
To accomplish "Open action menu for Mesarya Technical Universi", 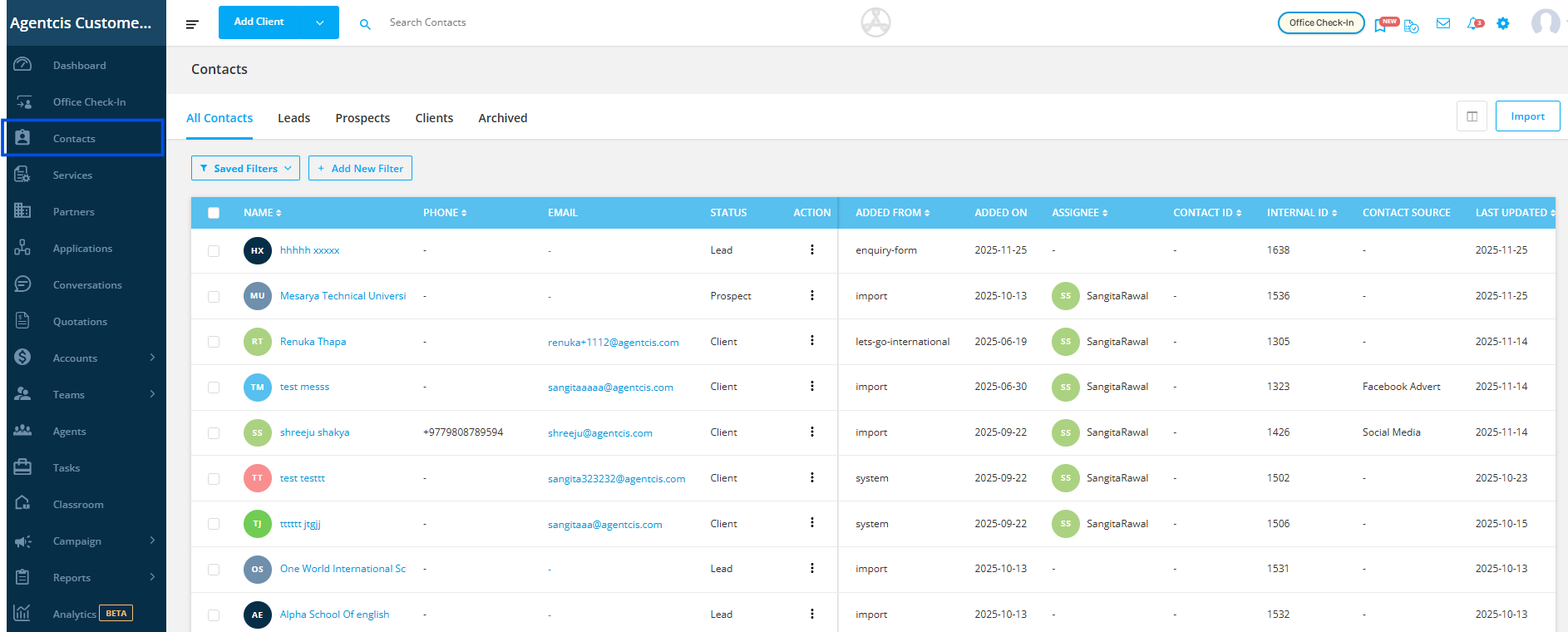I will click(812, 295).
